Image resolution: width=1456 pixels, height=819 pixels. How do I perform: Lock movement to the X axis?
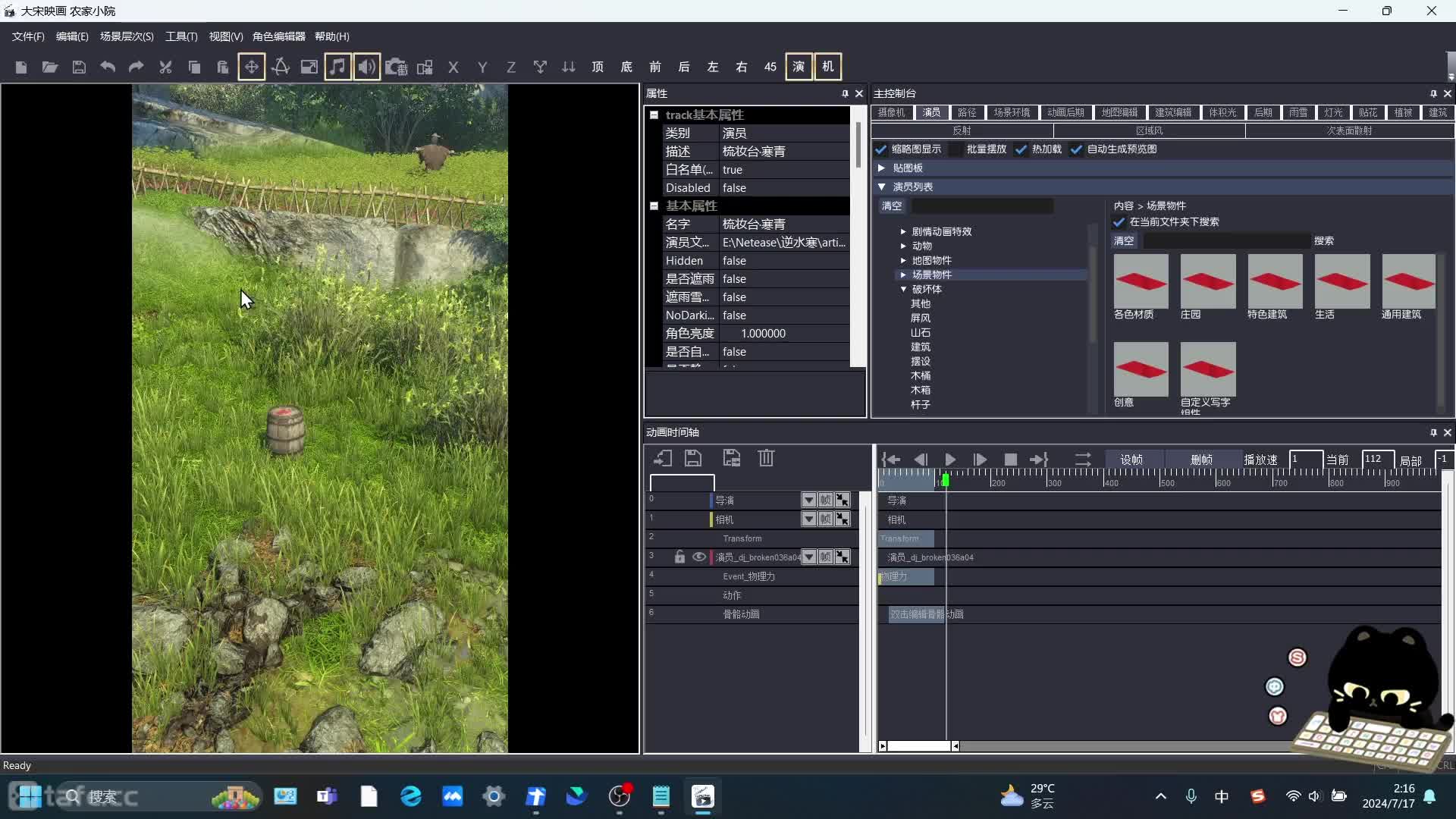tap(453, 67)
